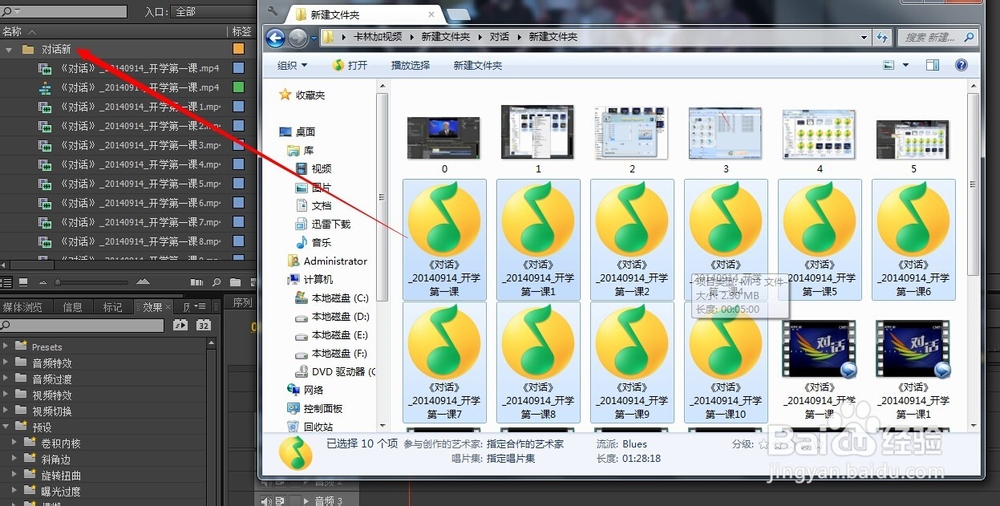Switch project panel to icon view
The width and height of the screenshot is (1000, 506).
[24, 282]
